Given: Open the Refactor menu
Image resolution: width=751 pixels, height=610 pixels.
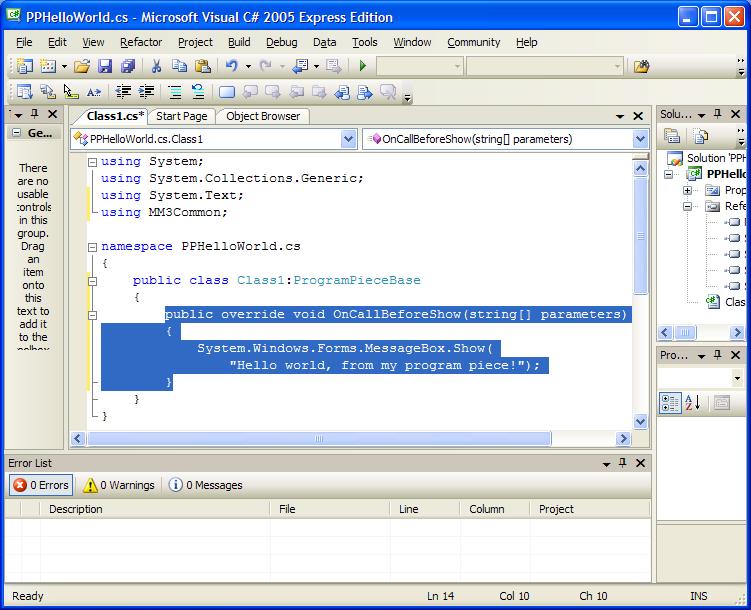Looking at the screenshot, I should 141,42.
